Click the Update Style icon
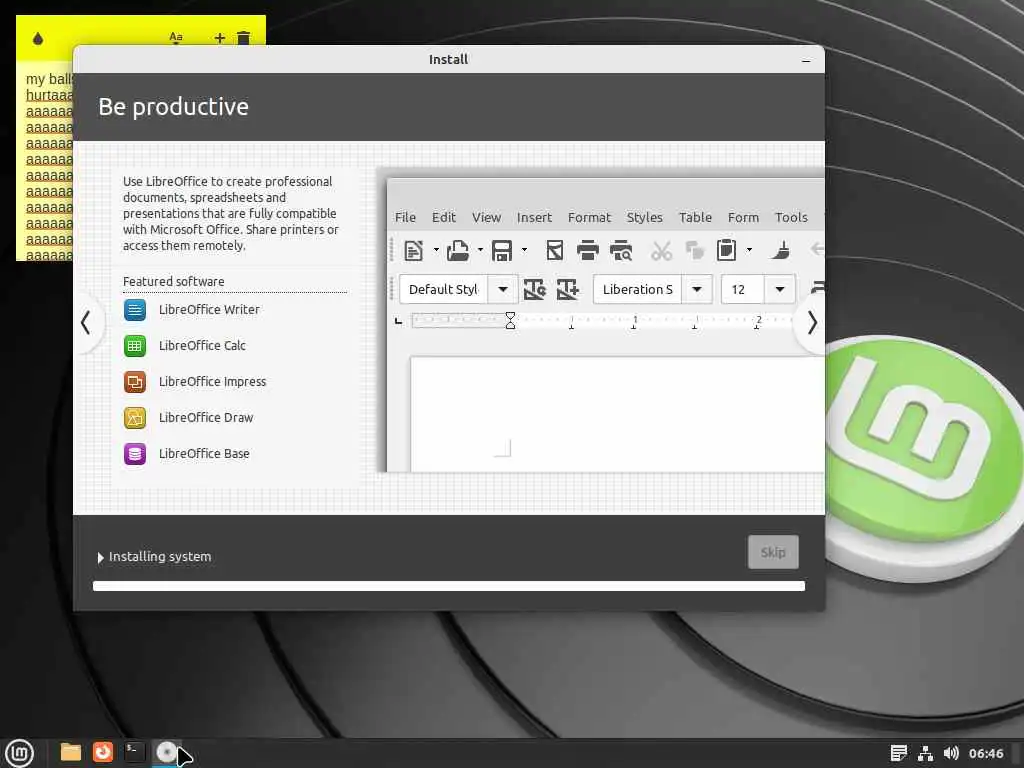Image resolution: width=1024 pixels, height=768 pixels. (535, 289)
